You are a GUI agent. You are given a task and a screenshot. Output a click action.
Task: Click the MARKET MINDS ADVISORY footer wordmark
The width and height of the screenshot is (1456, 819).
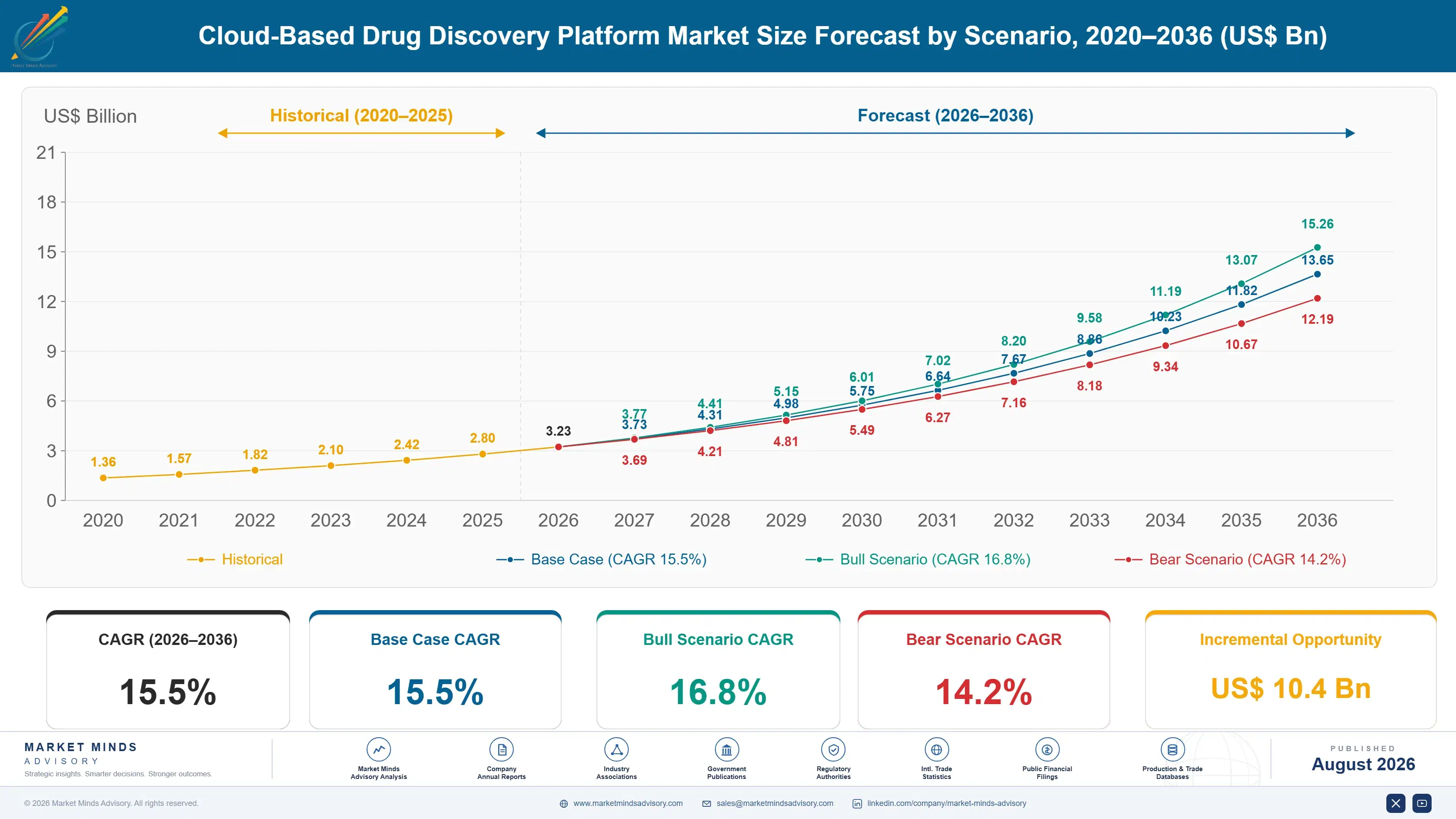[x=80, y=753]
